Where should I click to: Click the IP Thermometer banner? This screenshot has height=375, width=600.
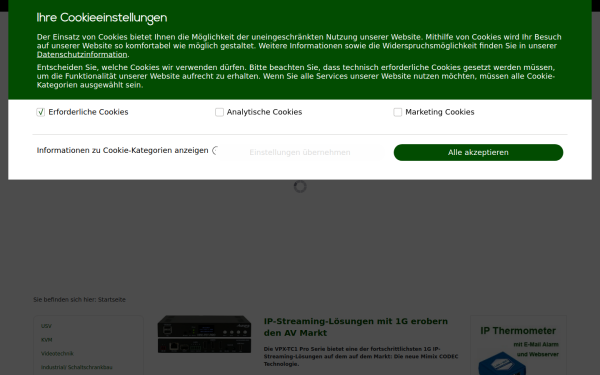point(518,345)
